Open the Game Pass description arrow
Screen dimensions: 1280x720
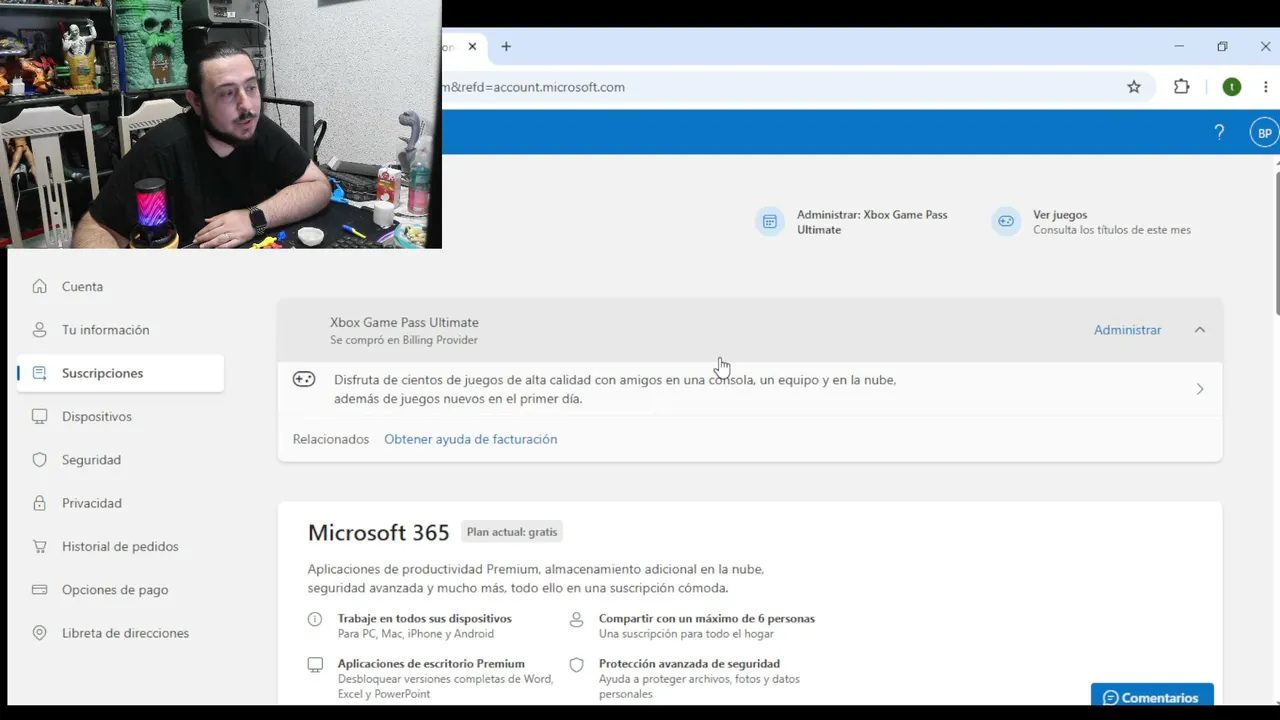click(1200, 389)
